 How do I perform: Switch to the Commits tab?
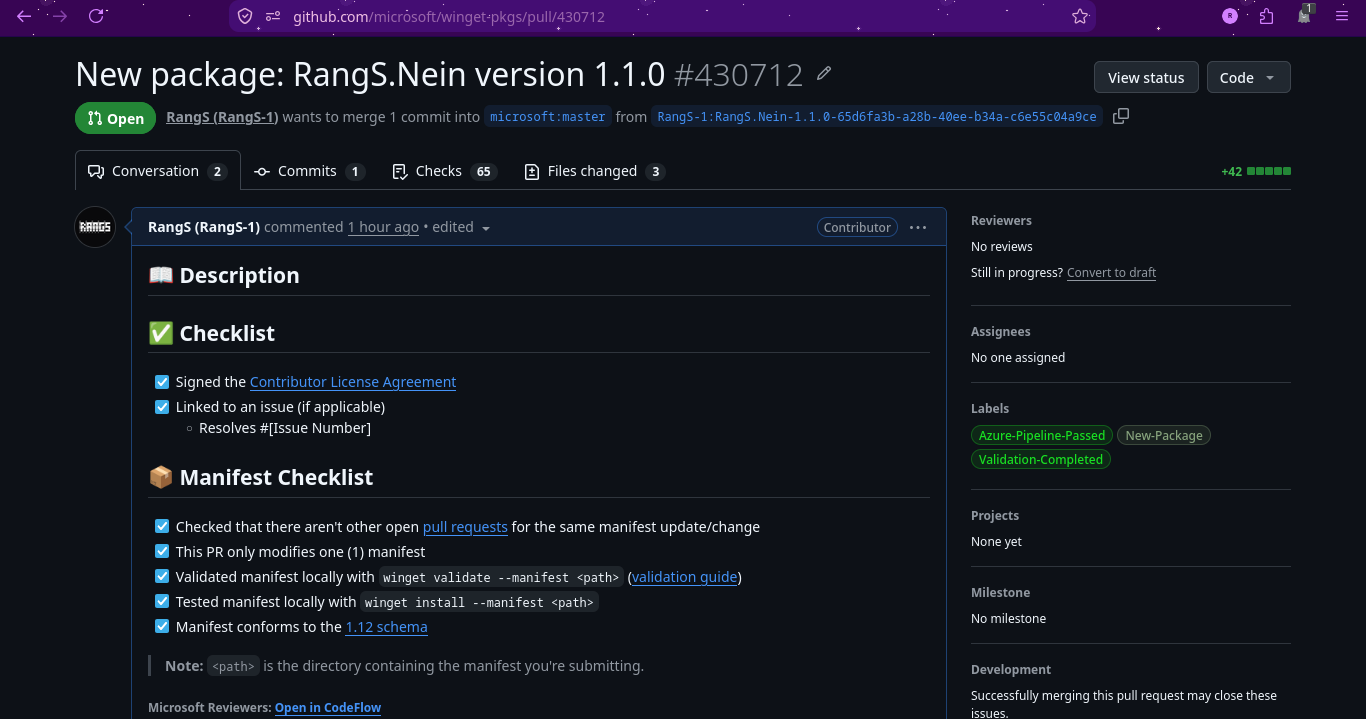[309, 171]
